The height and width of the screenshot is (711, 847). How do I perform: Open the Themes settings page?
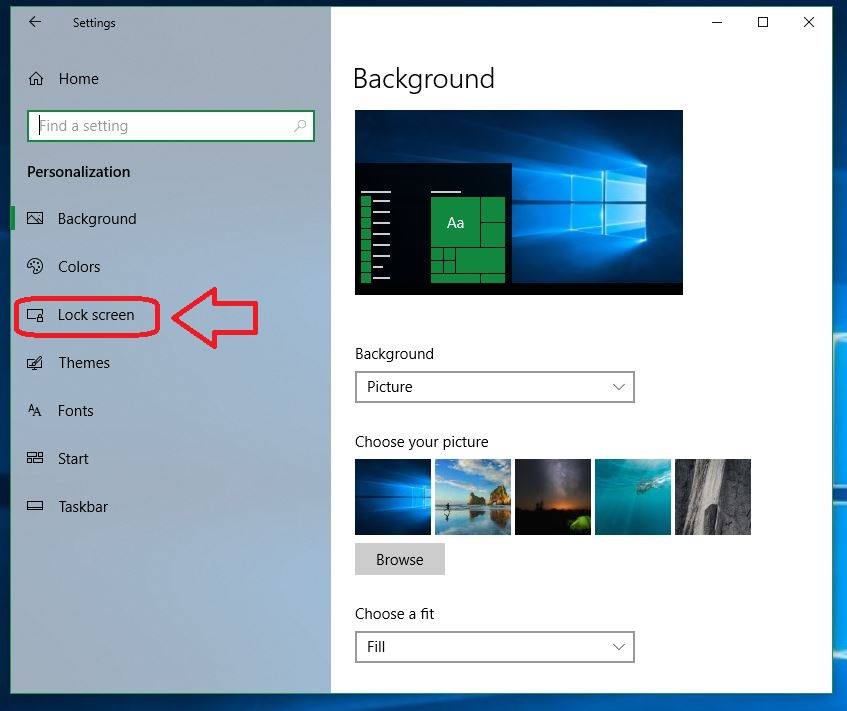click(84, 362)
